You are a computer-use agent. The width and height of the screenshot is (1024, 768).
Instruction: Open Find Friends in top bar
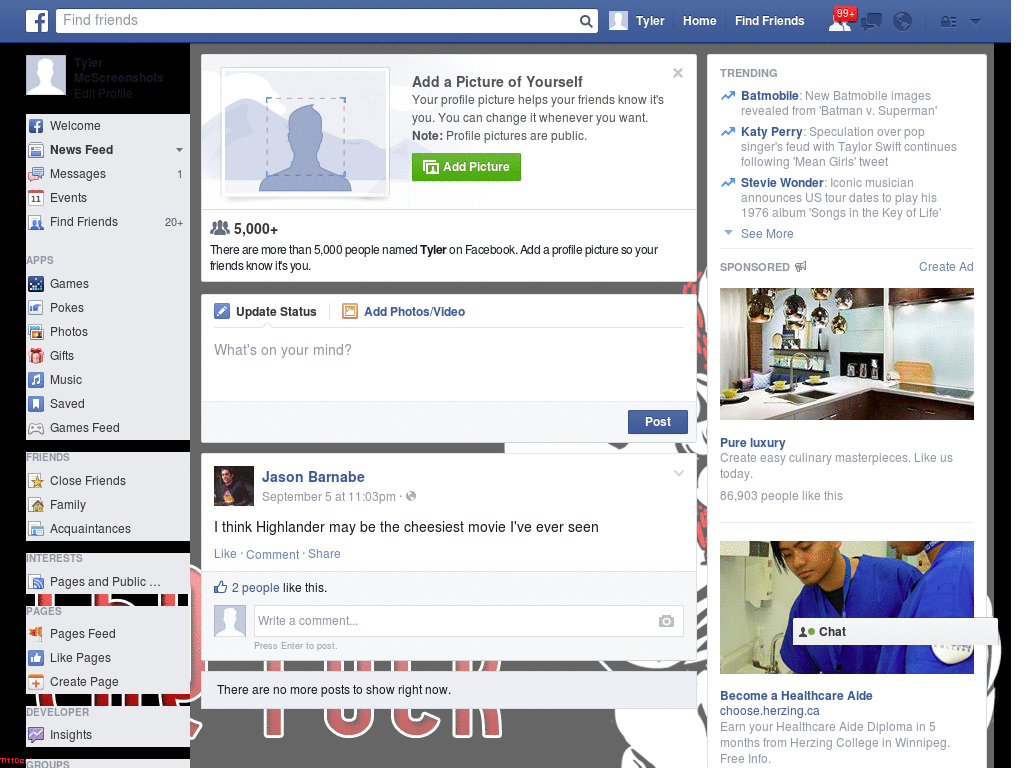point(769,21)
